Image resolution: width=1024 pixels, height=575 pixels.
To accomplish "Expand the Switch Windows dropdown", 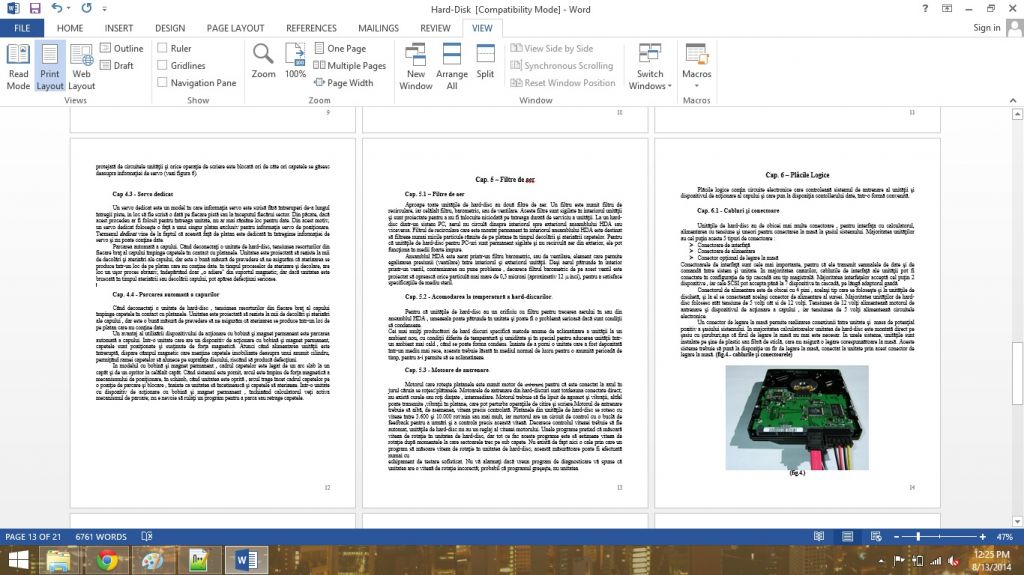I will pos(650,72).
